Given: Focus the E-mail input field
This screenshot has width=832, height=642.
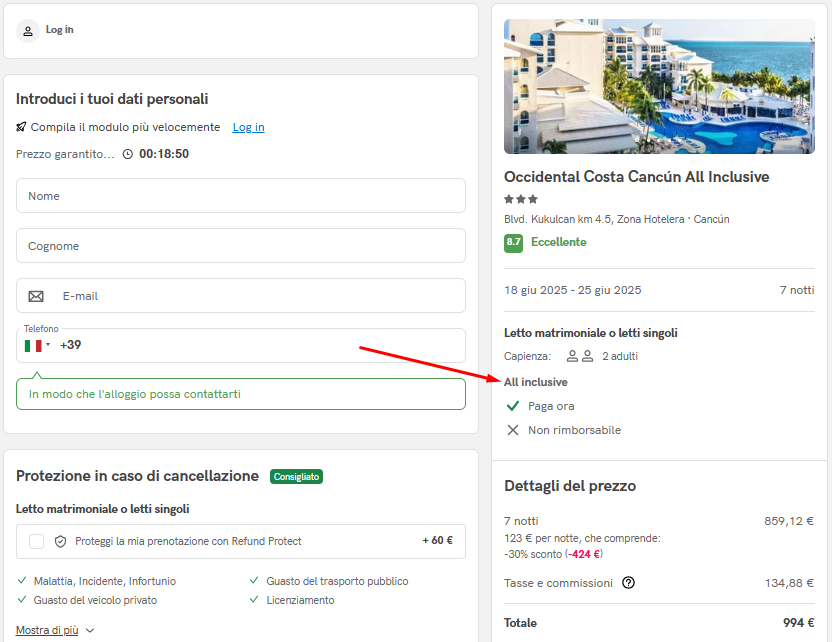Looking at the screenshot, I should pos(241,296).
